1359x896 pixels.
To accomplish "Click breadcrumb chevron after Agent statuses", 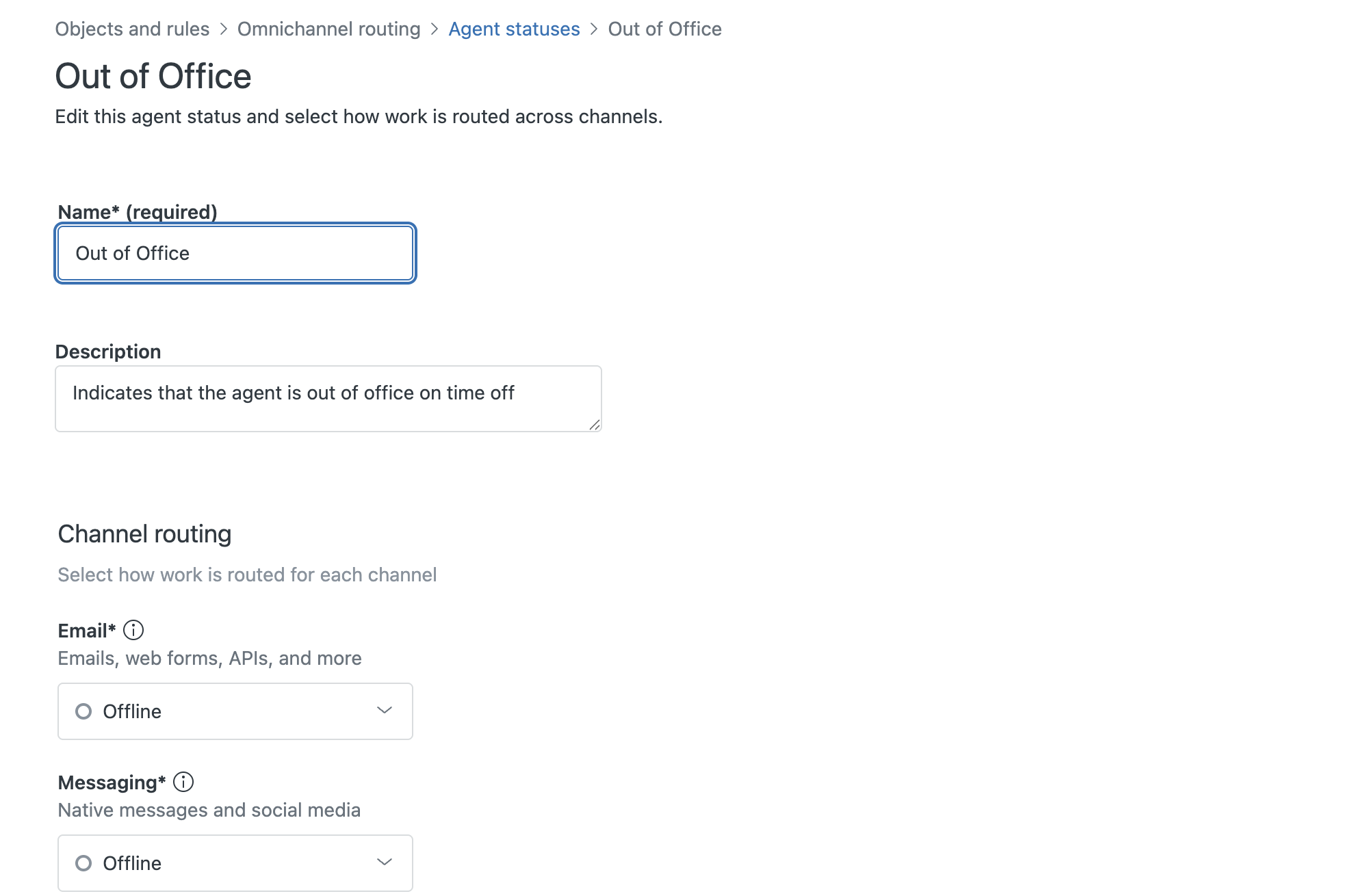I will 594,29.
